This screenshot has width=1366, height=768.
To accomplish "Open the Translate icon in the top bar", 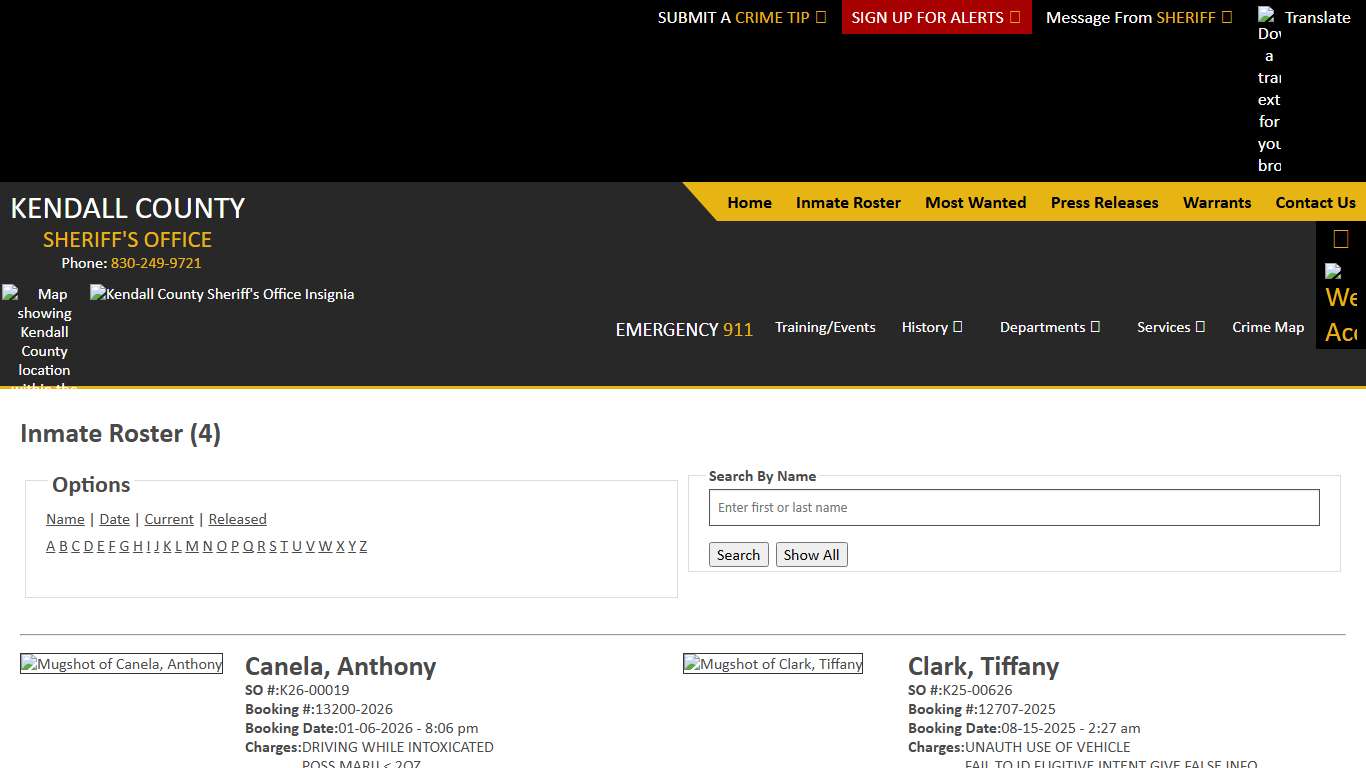I will [x=1268, y=17].
